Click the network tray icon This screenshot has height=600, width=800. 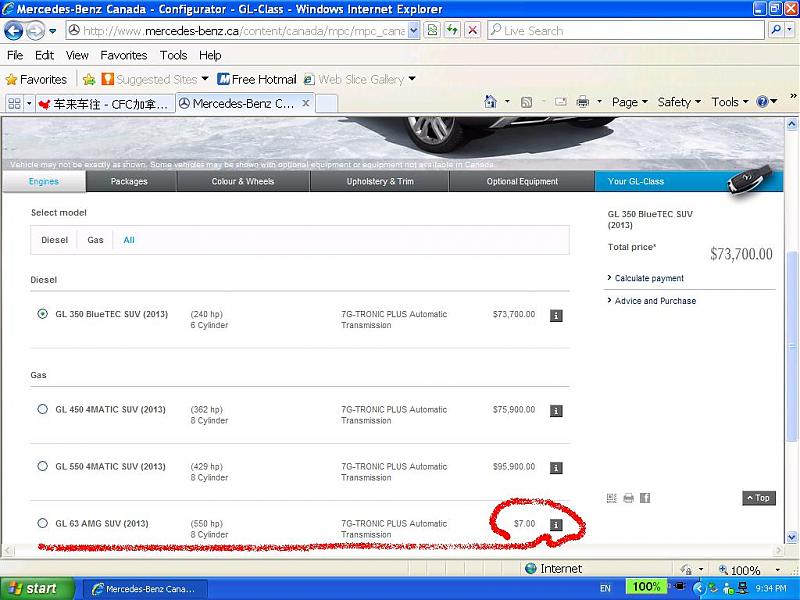click(x=743, y=588)
